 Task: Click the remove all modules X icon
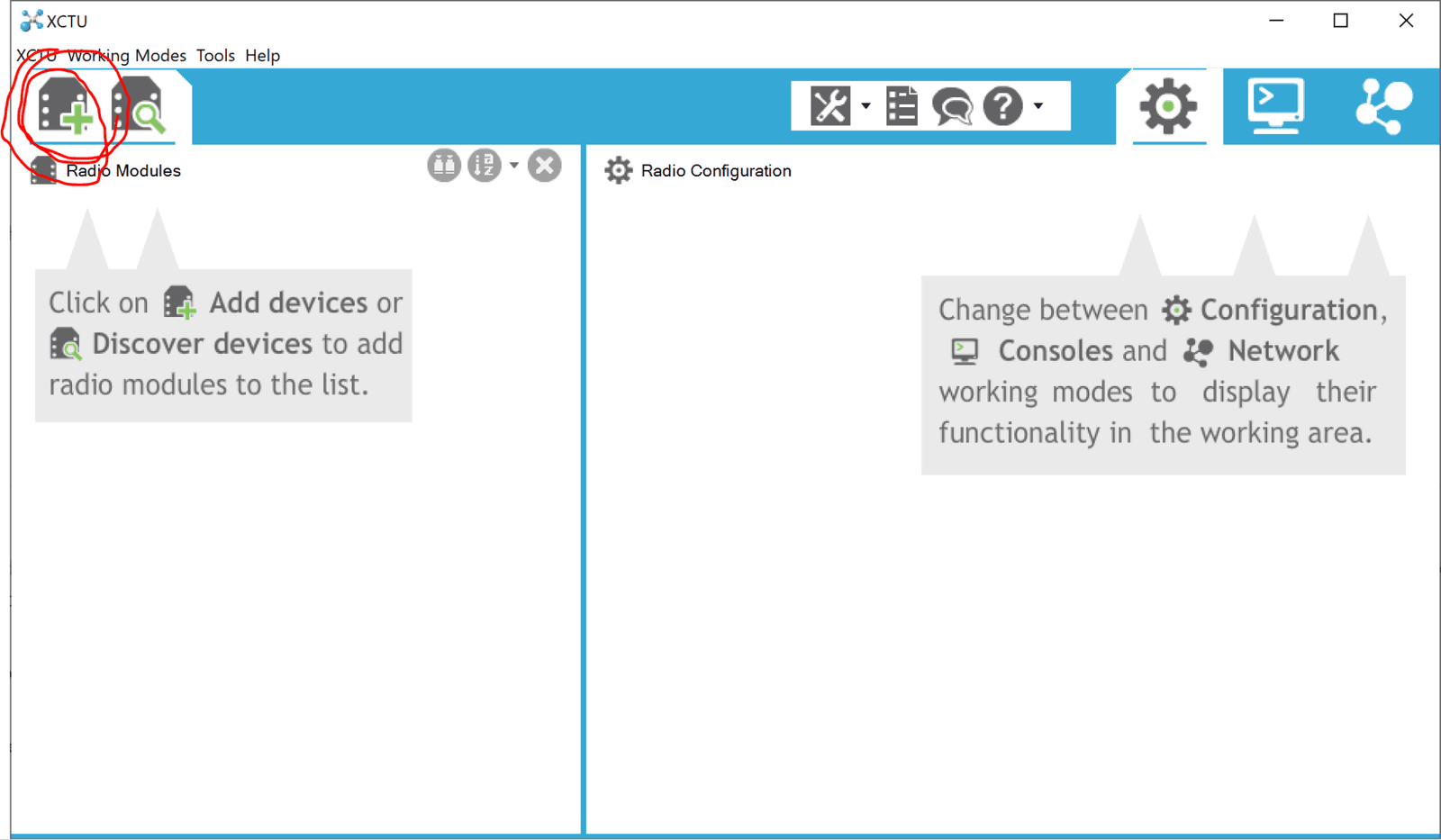[x=544, y=166]
